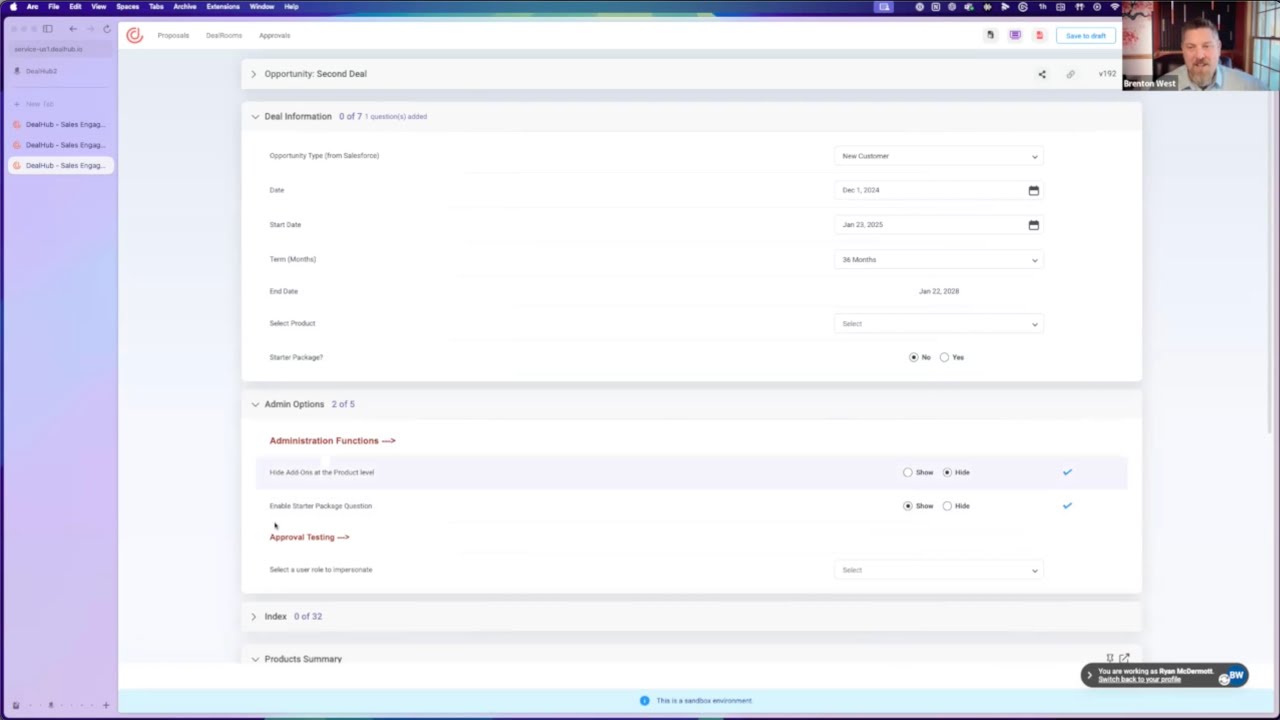The height and width of the screenshot is (720, 1280).
Task: Expand the Opportunity: Second Deal section
Action: pyautogui.click(x=254, y=74)
